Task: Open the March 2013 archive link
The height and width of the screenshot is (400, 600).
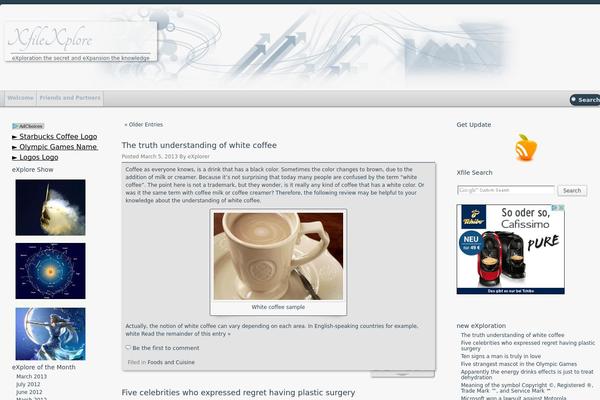Action: [31, 376]
